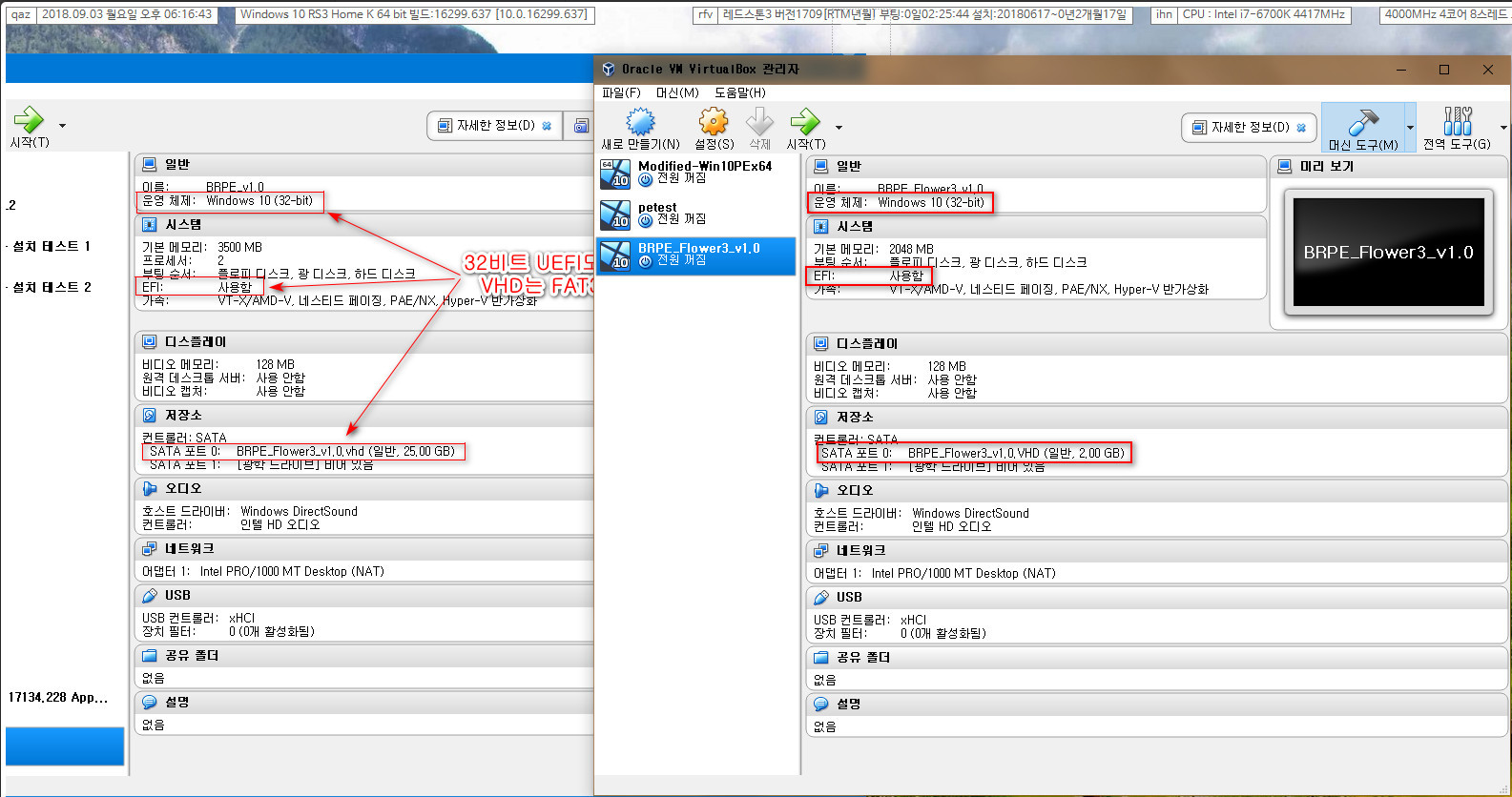Click Shared Folders icon in back window

point(150,655)
